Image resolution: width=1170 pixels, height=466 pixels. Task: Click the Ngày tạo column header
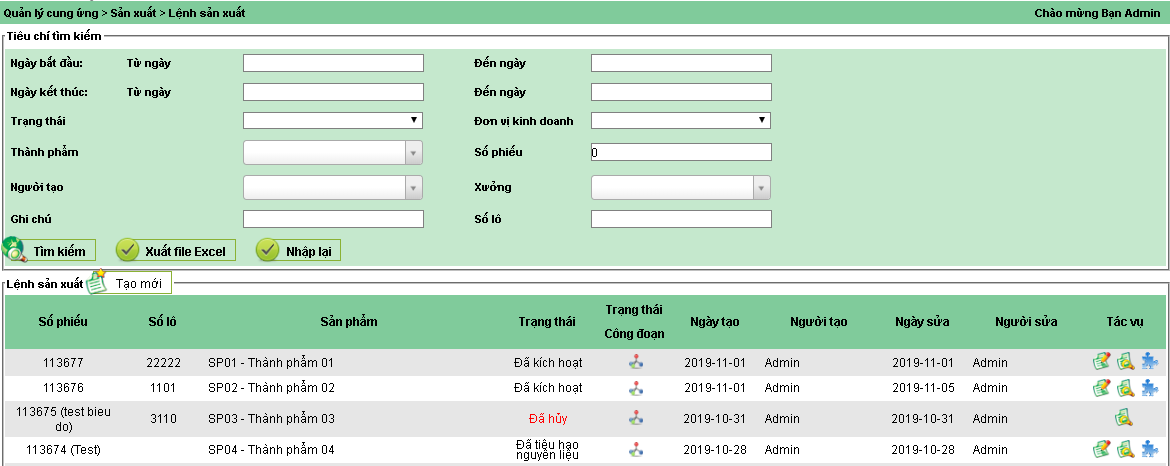click(715, 322)
